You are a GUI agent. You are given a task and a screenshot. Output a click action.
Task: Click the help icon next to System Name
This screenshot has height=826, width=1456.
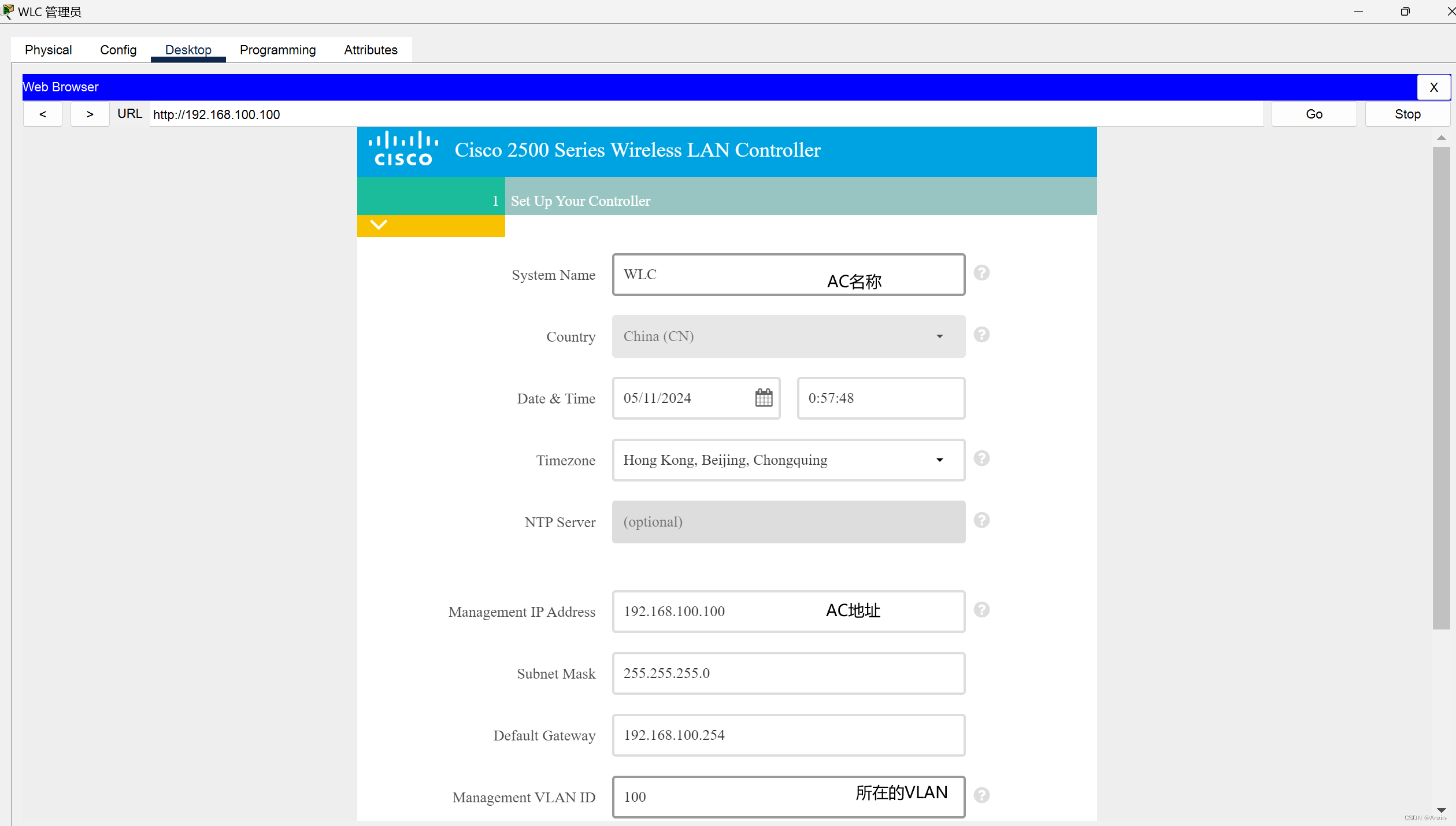981,272
